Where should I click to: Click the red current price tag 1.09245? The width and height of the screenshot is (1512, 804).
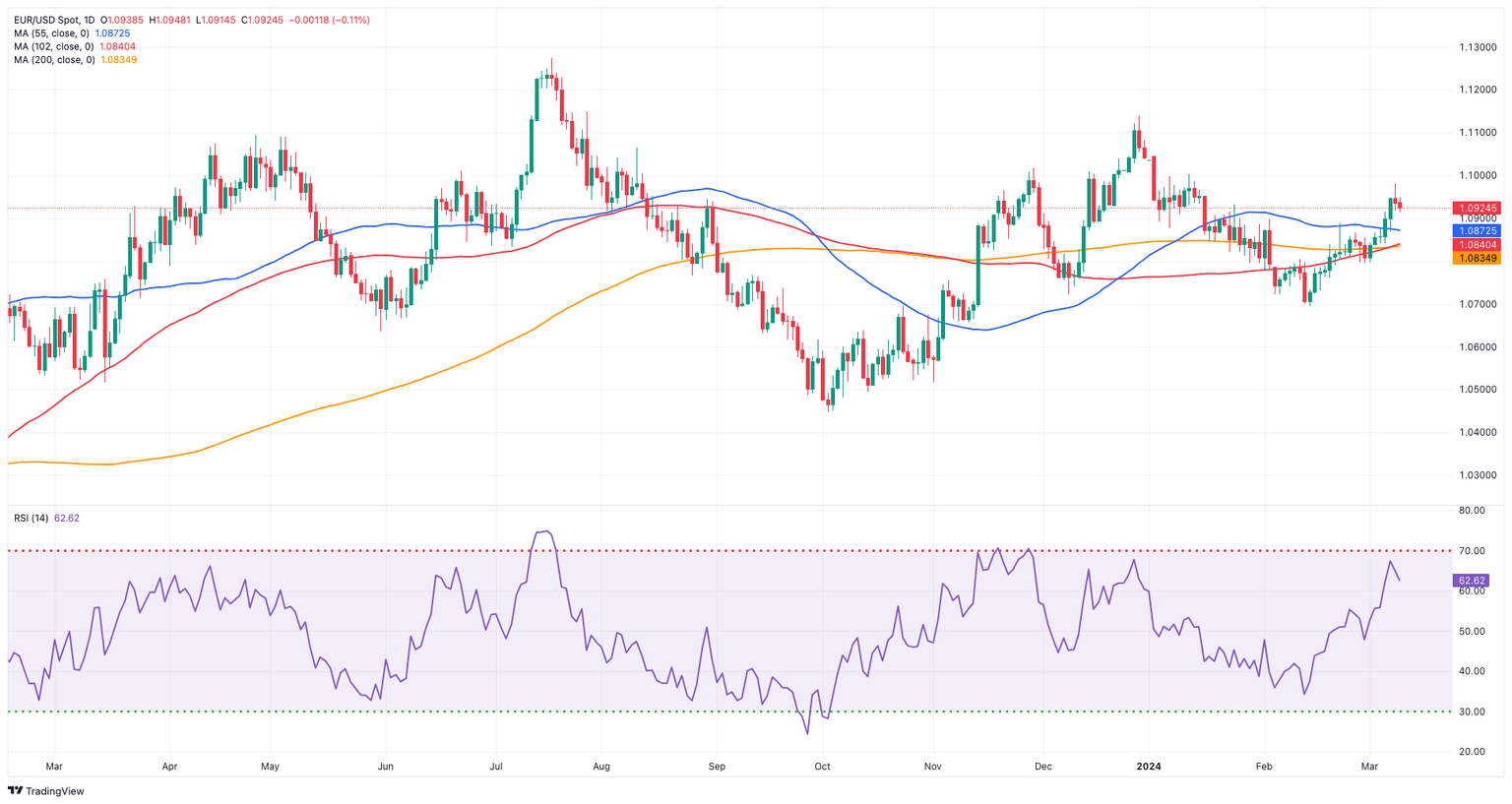click(x=1477, y=208)
